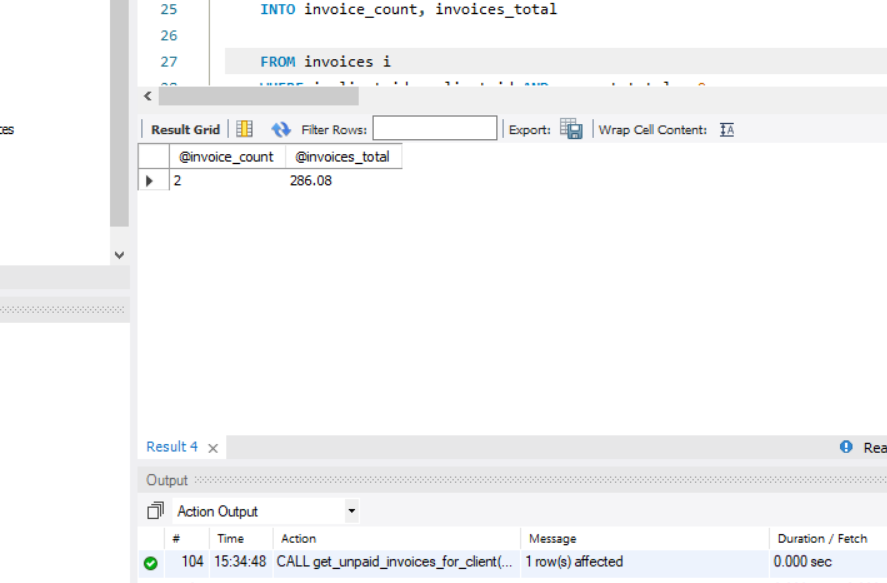
Task: Click the left scroll arrow of the editor
Action: point(148,96)
